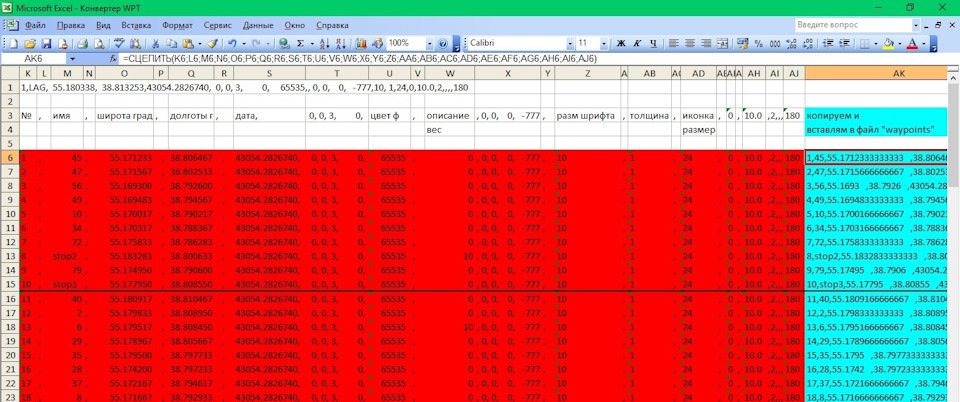
Task: Click the Print icon in the toolbar
Action: coord(83,44)
